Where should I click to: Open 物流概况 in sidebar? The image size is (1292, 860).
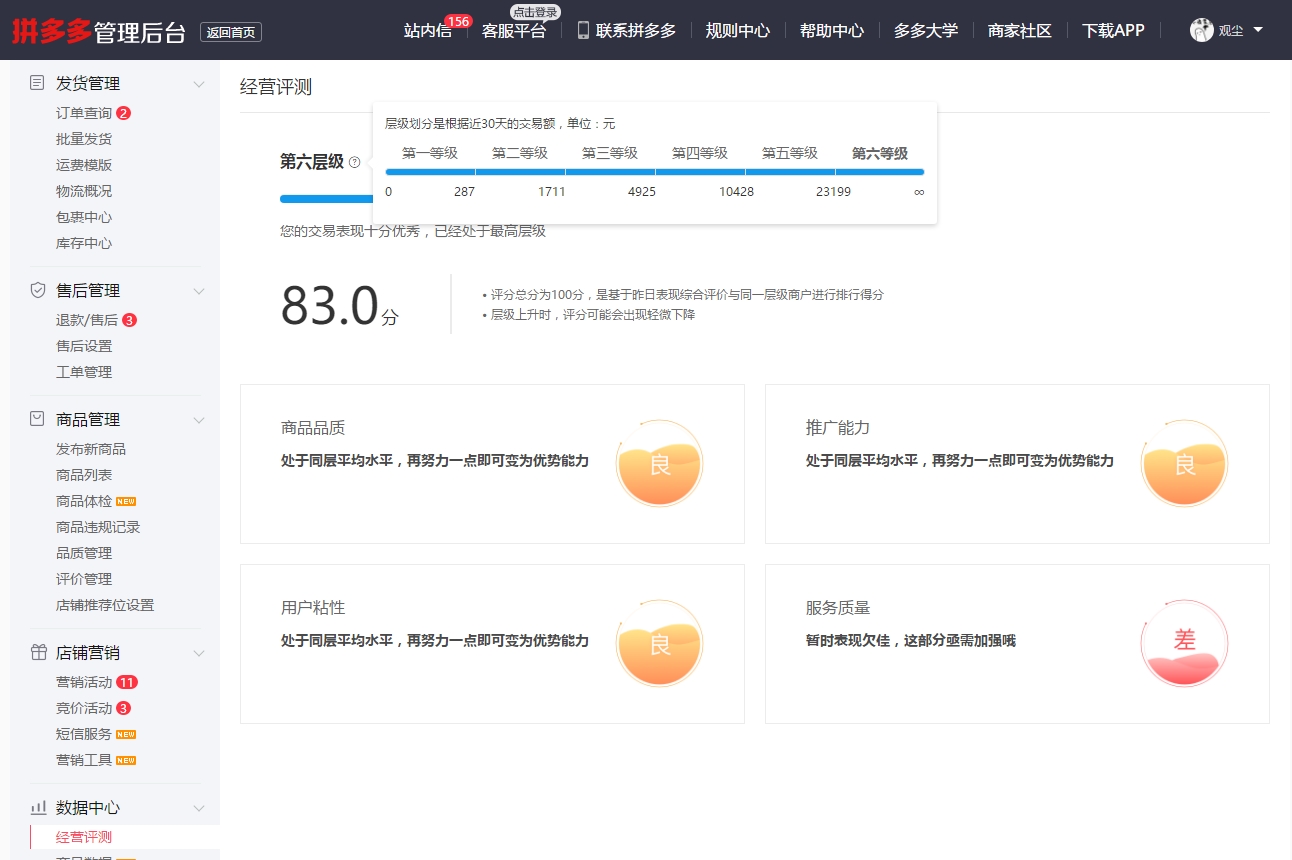[x=84, y=191]
